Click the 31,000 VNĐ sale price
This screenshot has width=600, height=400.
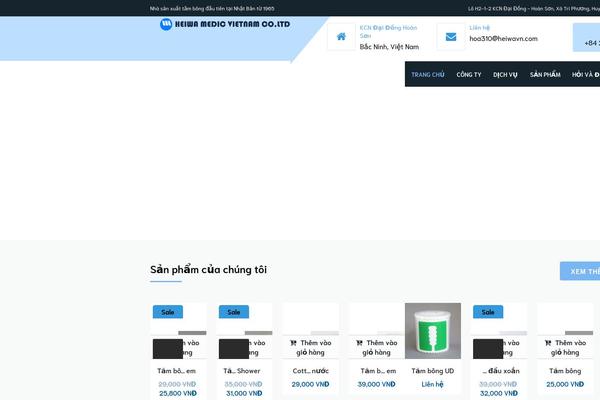click(244, 393)
